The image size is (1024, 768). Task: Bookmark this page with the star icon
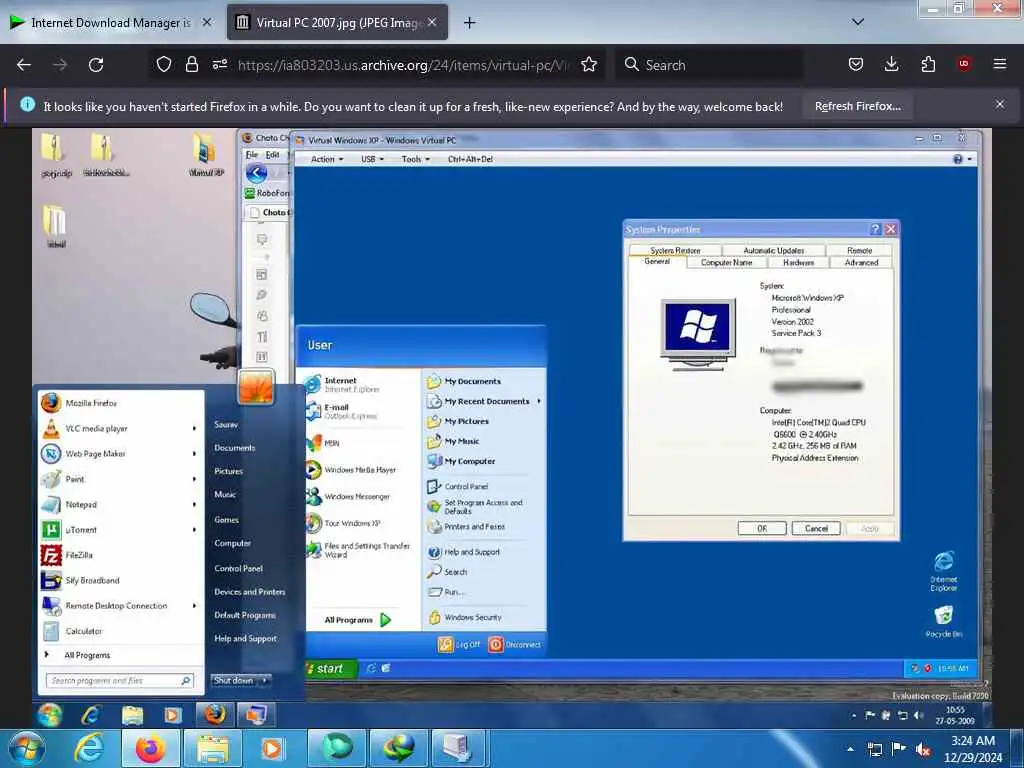pyautogui.click(x=589, y=64)
